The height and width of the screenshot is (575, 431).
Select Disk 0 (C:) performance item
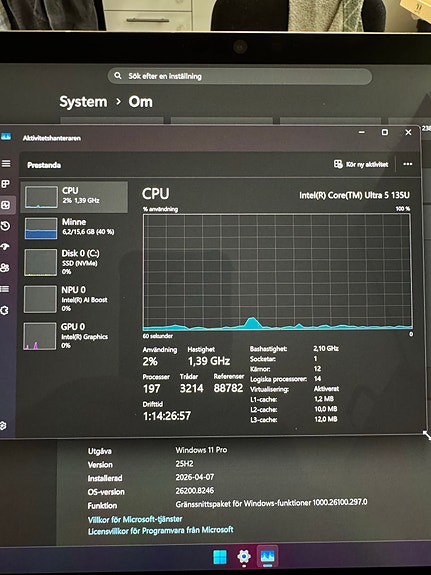click(74, 262)
